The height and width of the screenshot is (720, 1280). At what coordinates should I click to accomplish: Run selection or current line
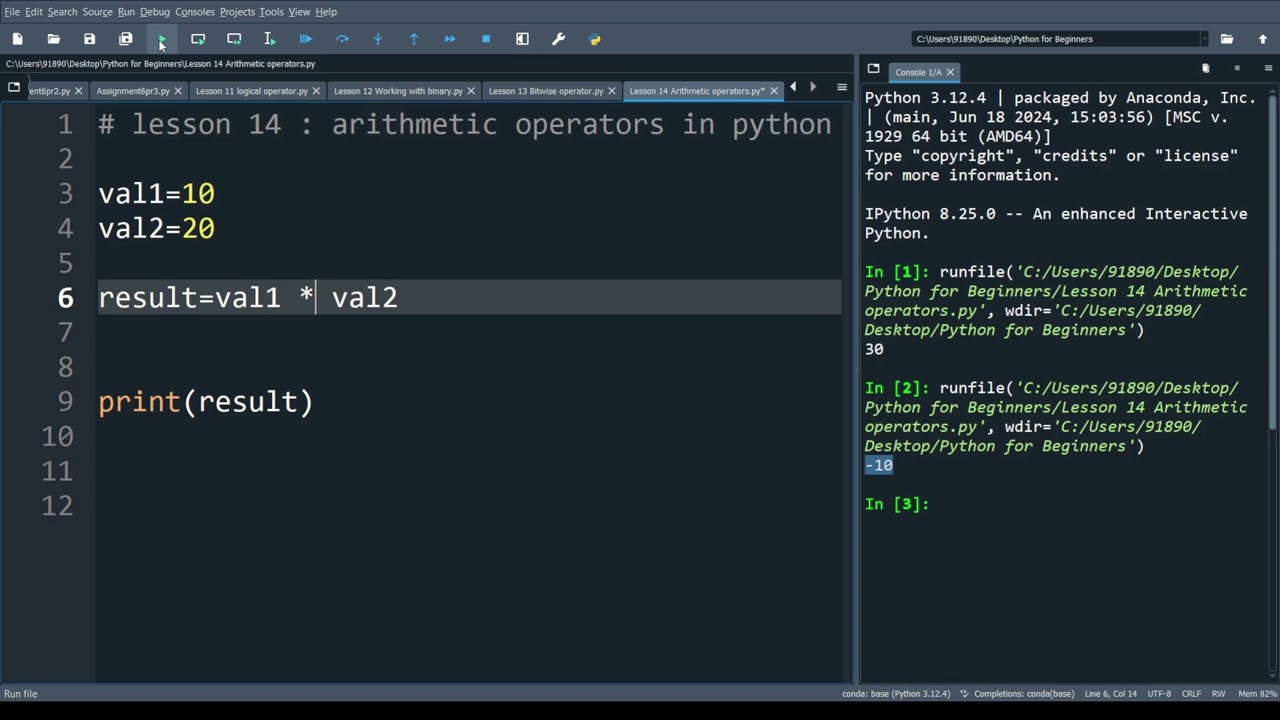click(x=270, y=39)
